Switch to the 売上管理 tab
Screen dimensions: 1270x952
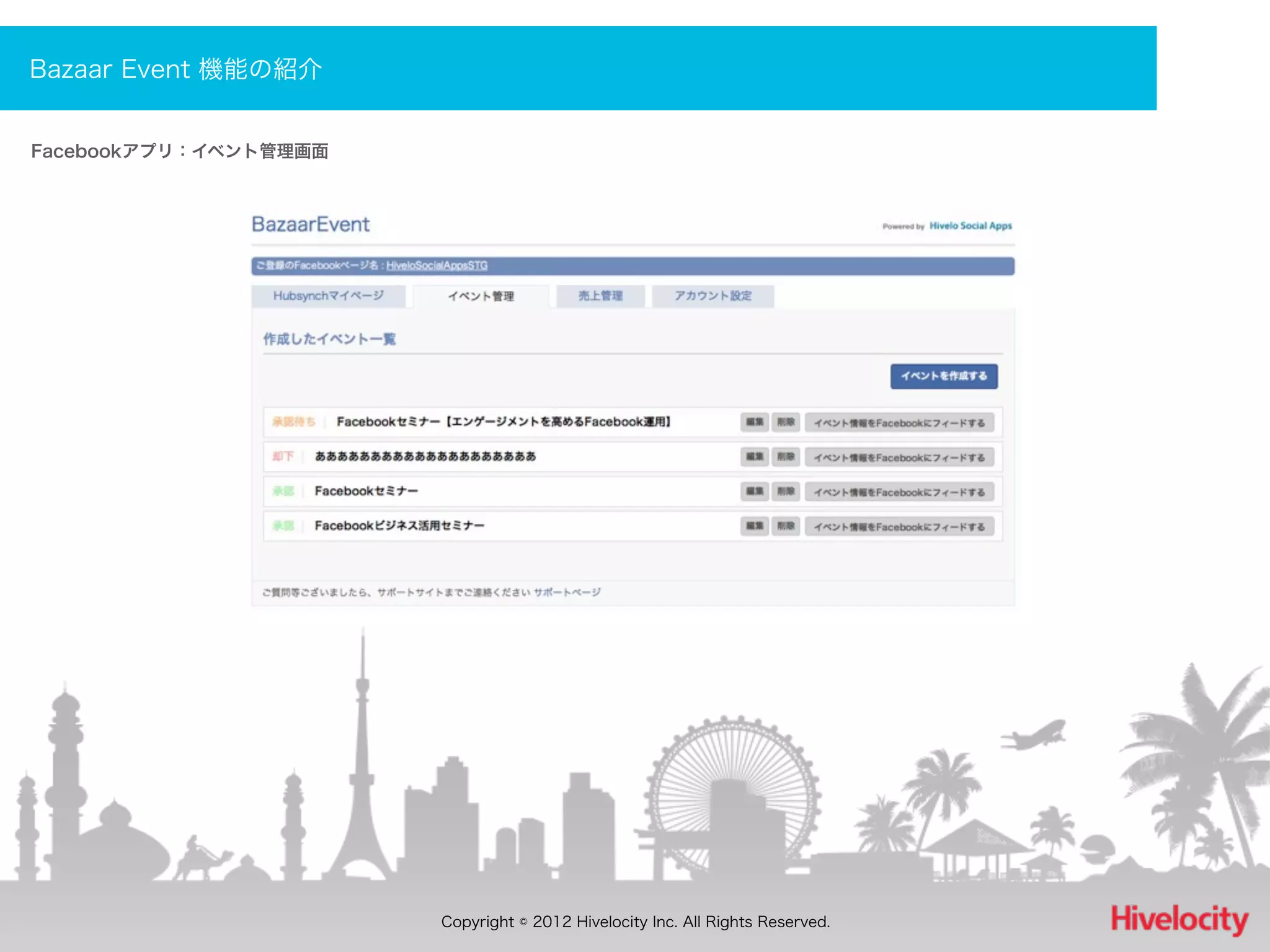point(600,296)
